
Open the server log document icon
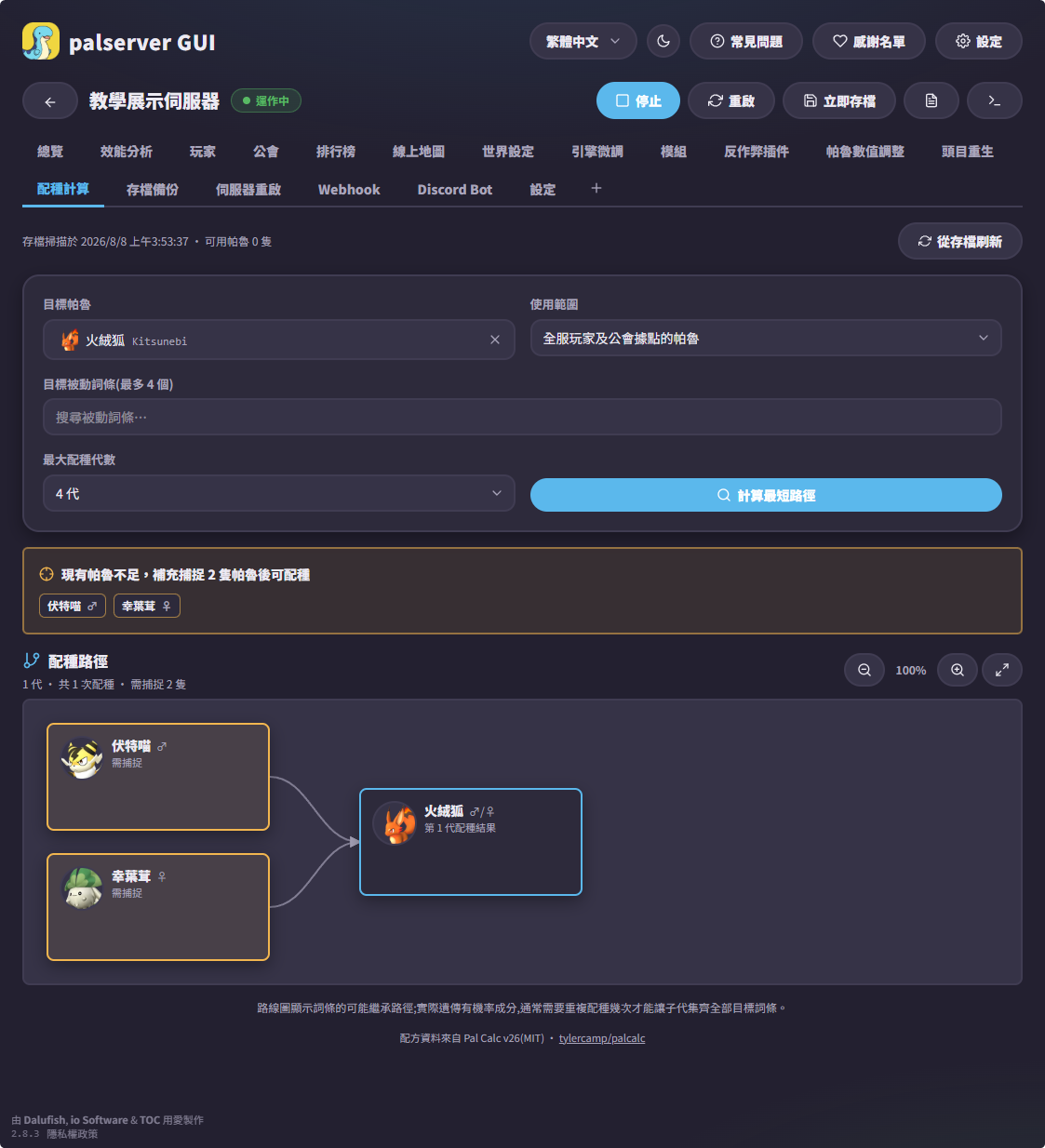tap(931, 100)
